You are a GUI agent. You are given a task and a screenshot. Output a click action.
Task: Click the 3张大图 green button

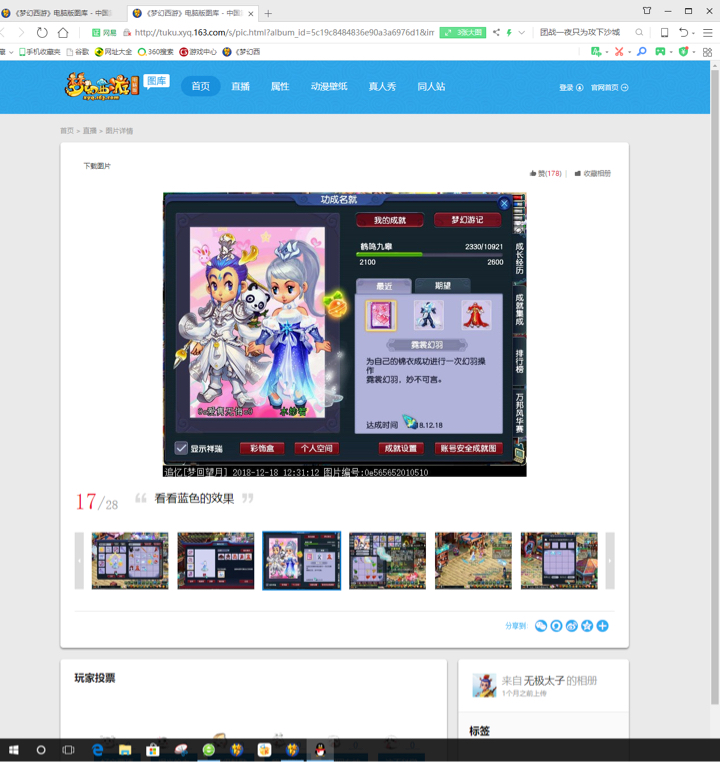[x=463, y=33]
